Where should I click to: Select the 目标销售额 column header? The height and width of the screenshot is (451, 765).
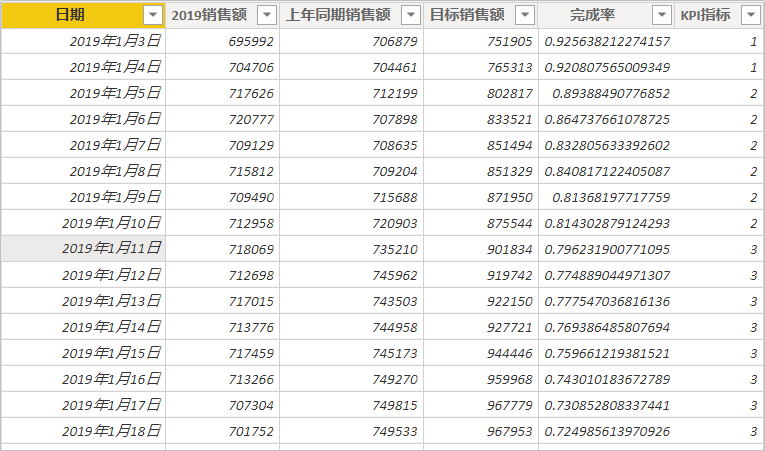(466, 15)
